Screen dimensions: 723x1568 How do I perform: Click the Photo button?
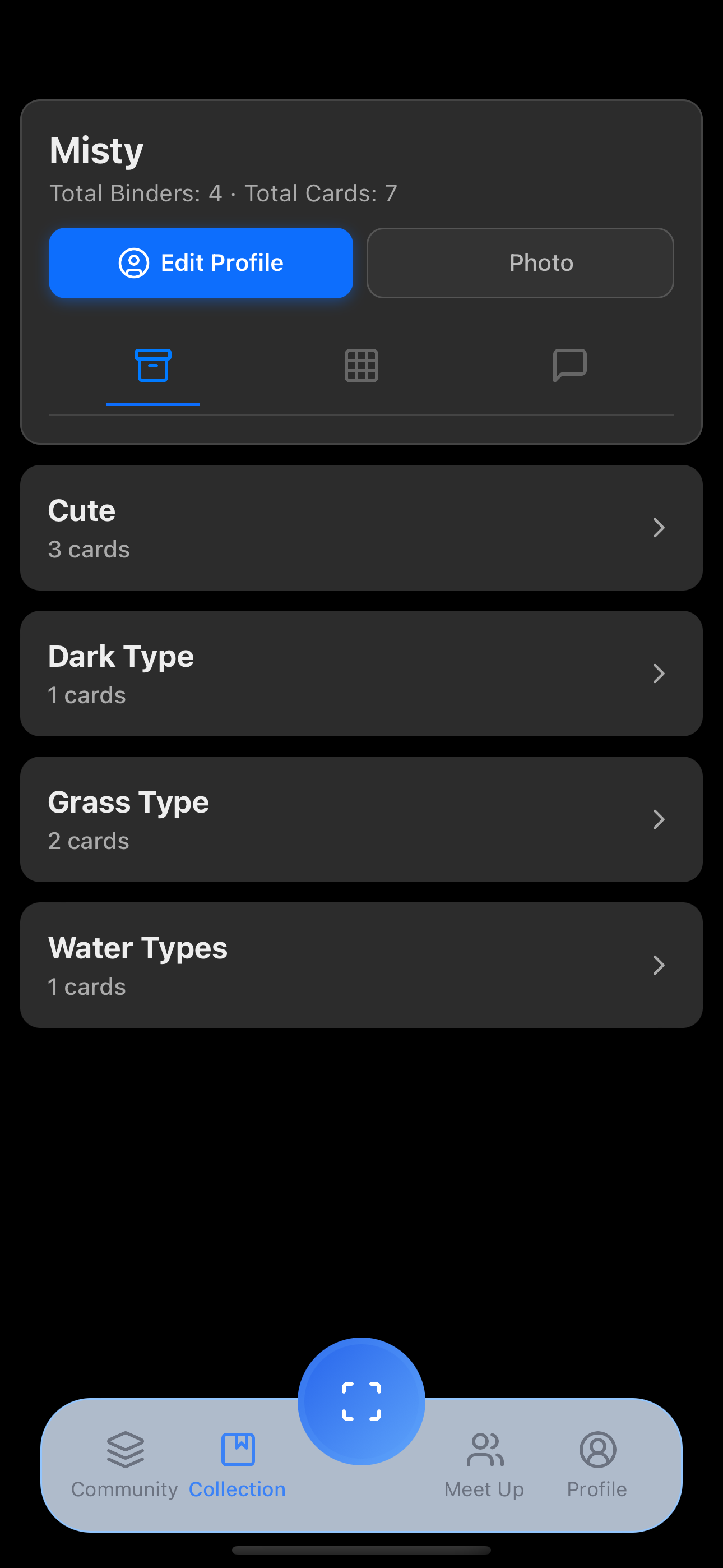click(x=520, y=263)
